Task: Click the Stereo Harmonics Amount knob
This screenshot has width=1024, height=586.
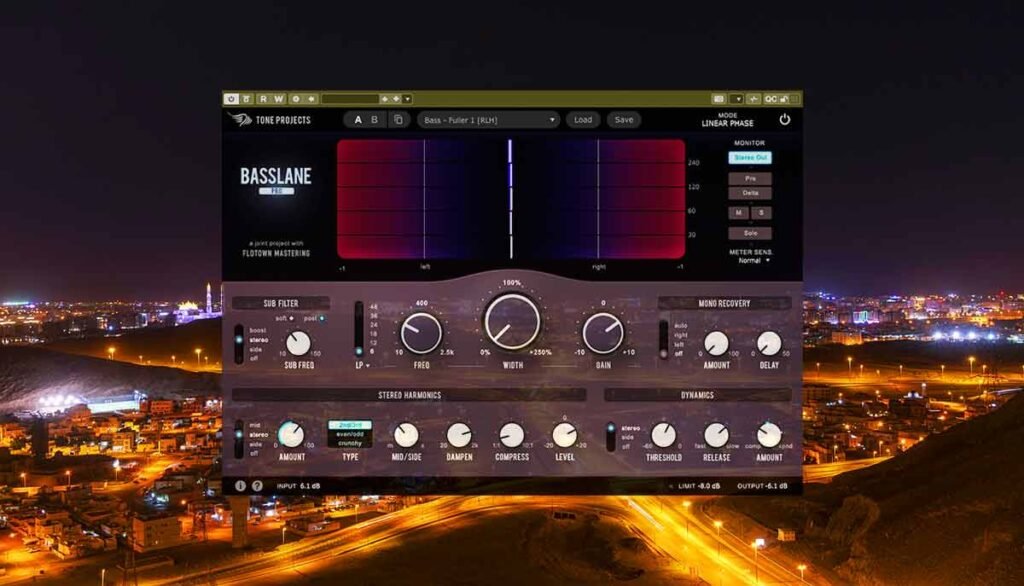Action: [291, 434]
